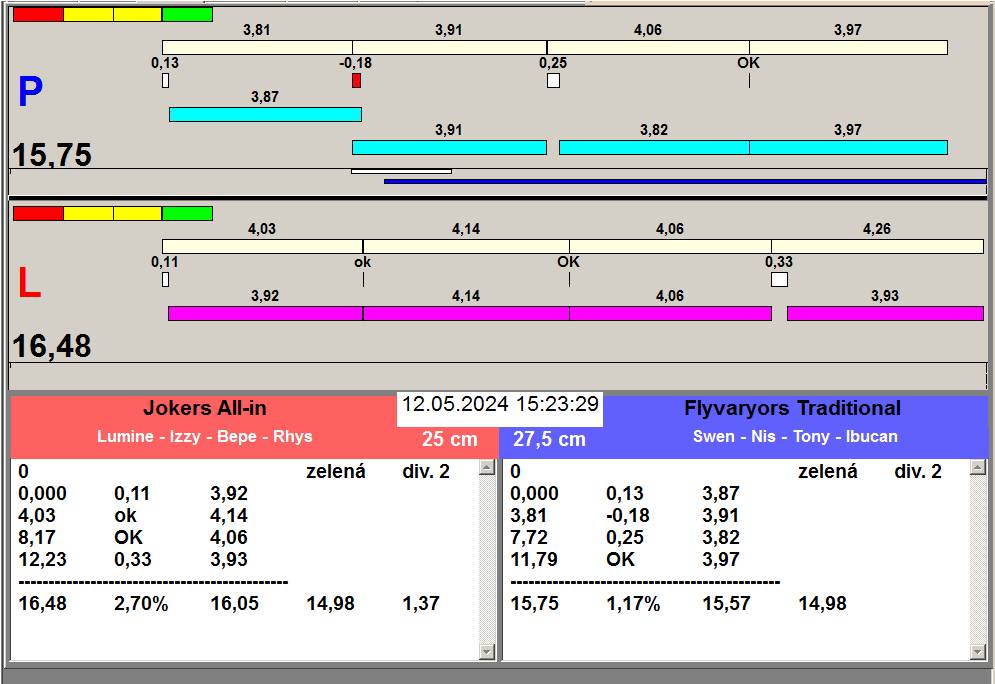Click the small marker under 0,11
Image resolution: width=995 pixels, height=684 pixels.
(x=166, y=280)
